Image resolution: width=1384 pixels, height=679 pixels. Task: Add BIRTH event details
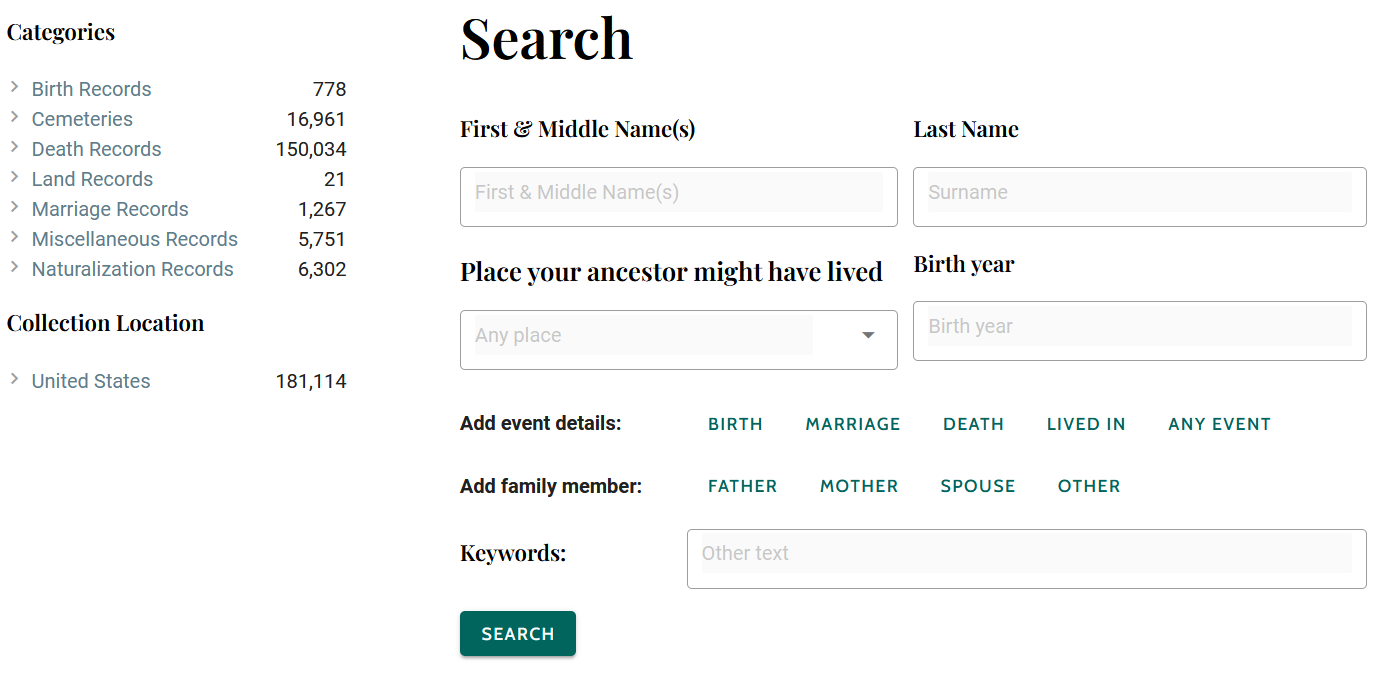click(x=735, y=424)
